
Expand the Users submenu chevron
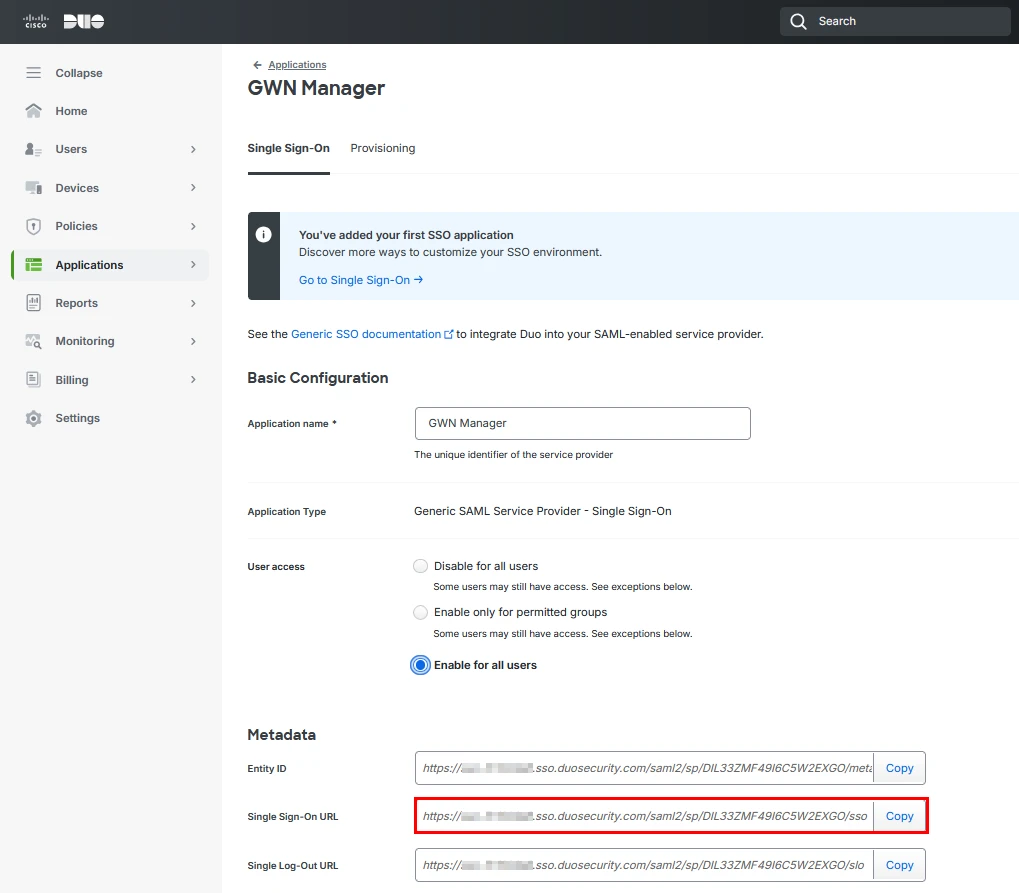[193, 149]
